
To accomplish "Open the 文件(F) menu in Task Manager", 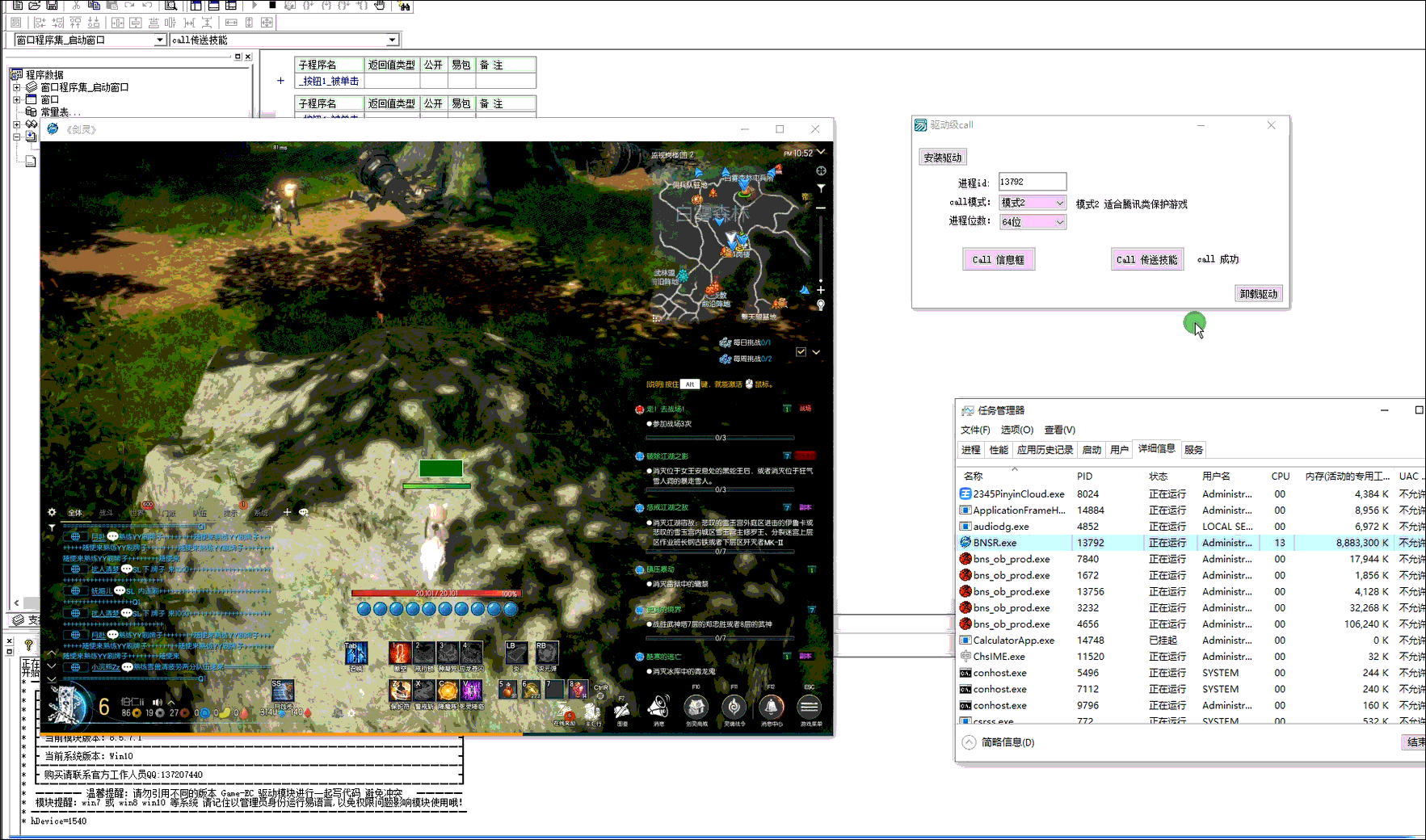I will [975, 430].
